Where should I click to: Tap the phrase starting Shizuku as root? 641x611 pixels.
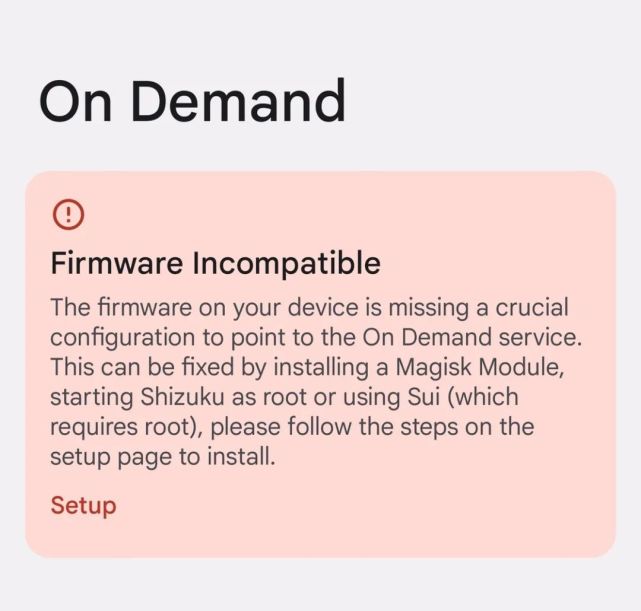[178, 397]
